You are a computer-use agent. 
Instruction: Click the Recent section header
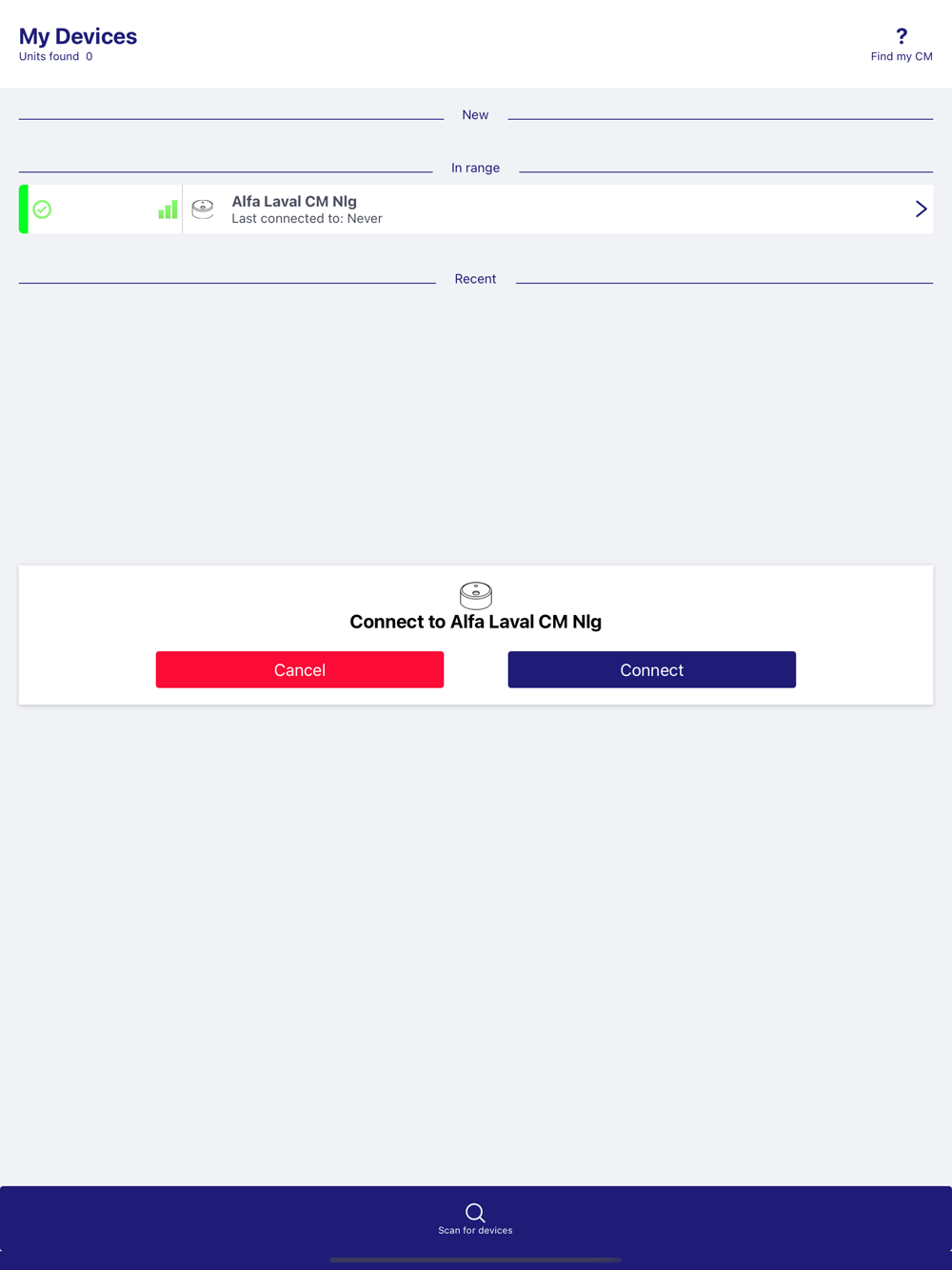pos(475,279)
